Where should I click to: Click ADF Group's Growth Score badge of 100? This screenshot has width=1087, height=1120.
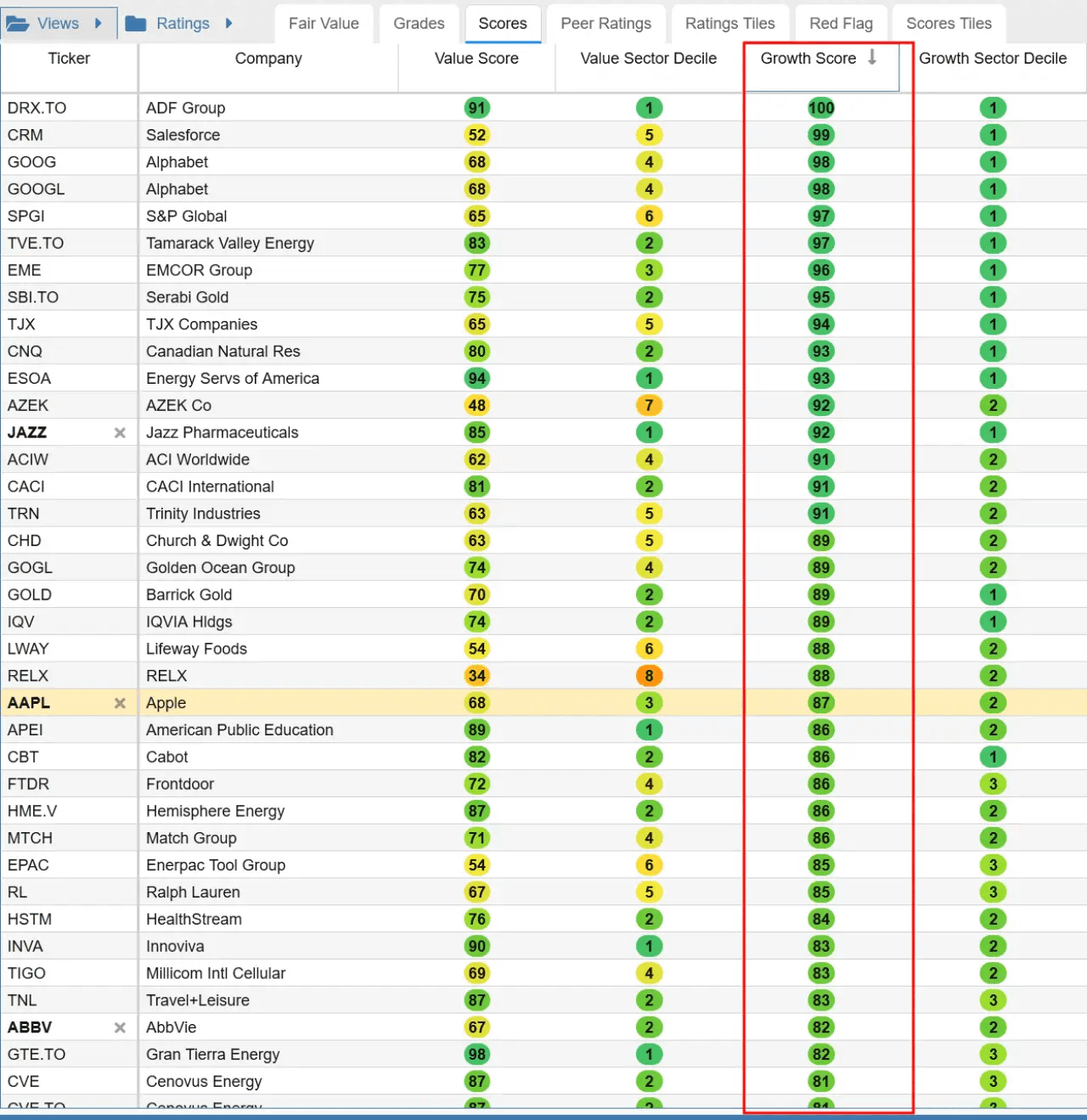[821, 108]
